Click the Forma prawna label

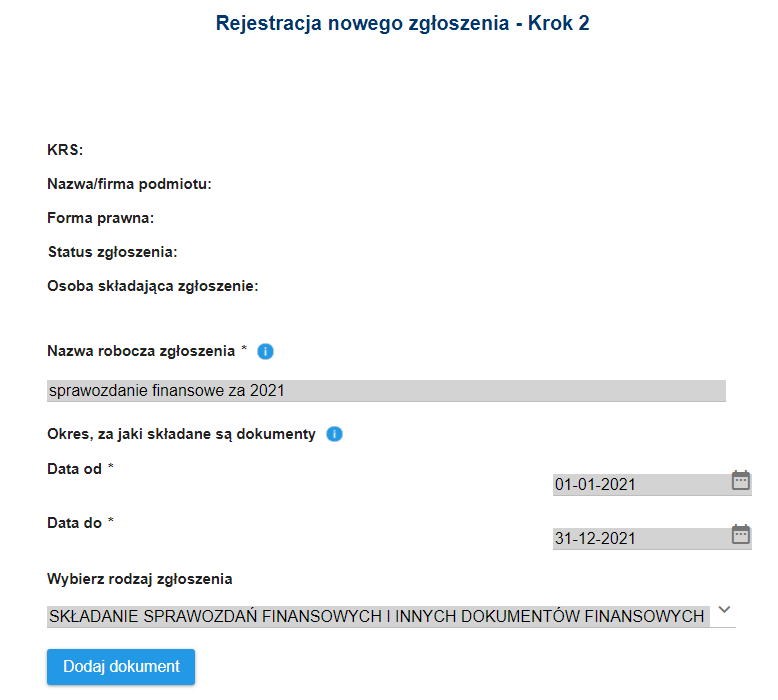[x=100, y=218]
